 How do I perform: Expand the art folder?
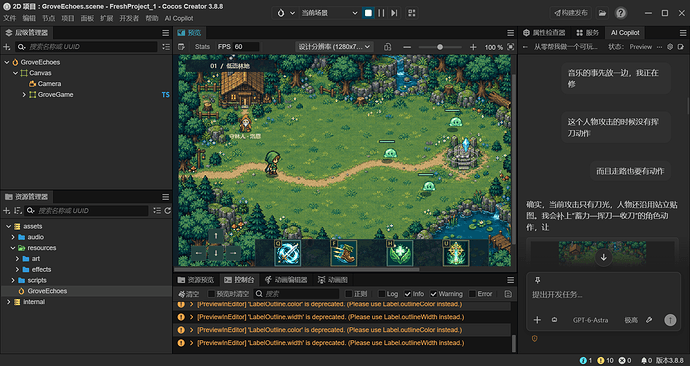point(17,259)
